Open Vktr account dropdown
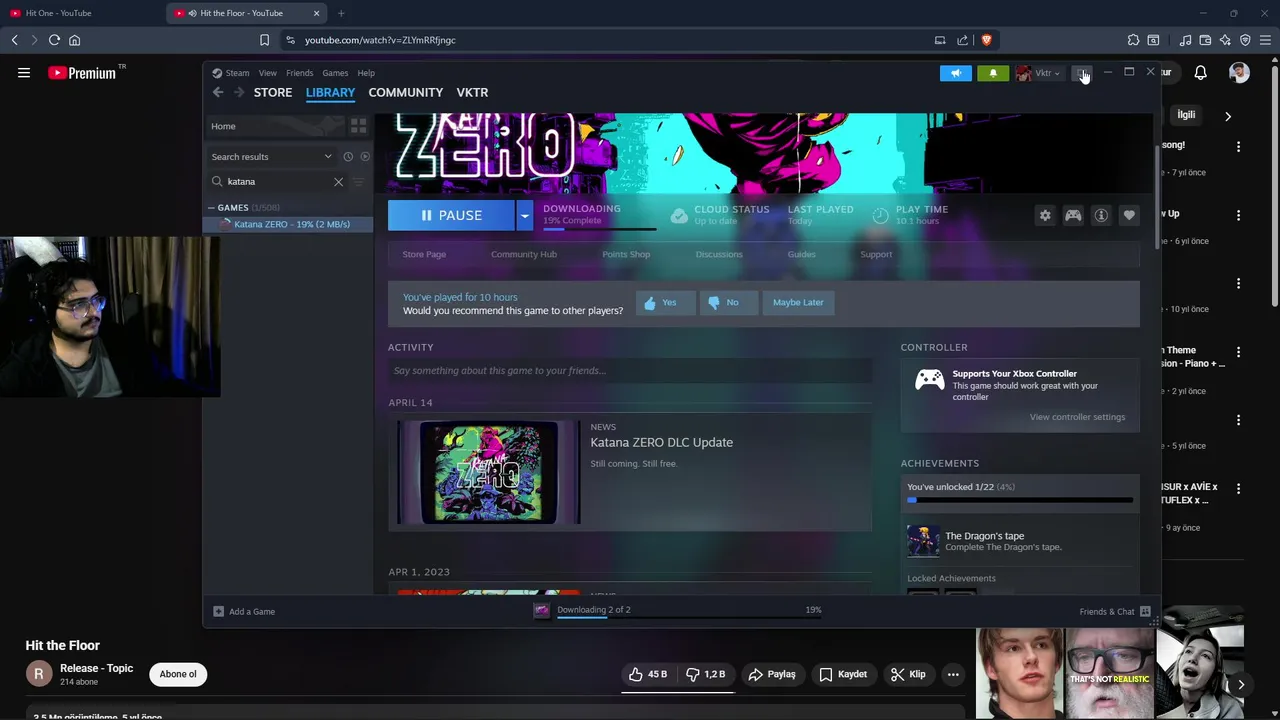 [1038, 73]
